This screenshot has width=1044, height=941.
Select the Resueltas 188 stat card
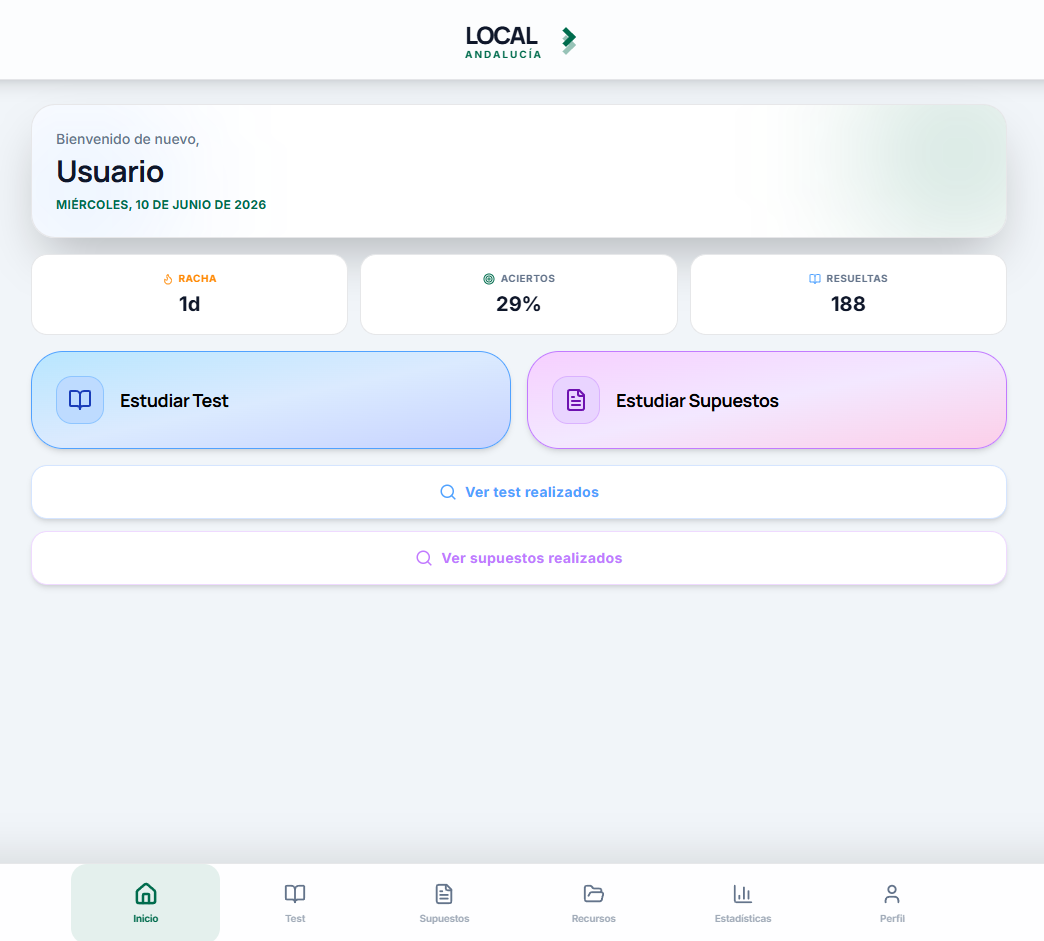pos(848,294)
